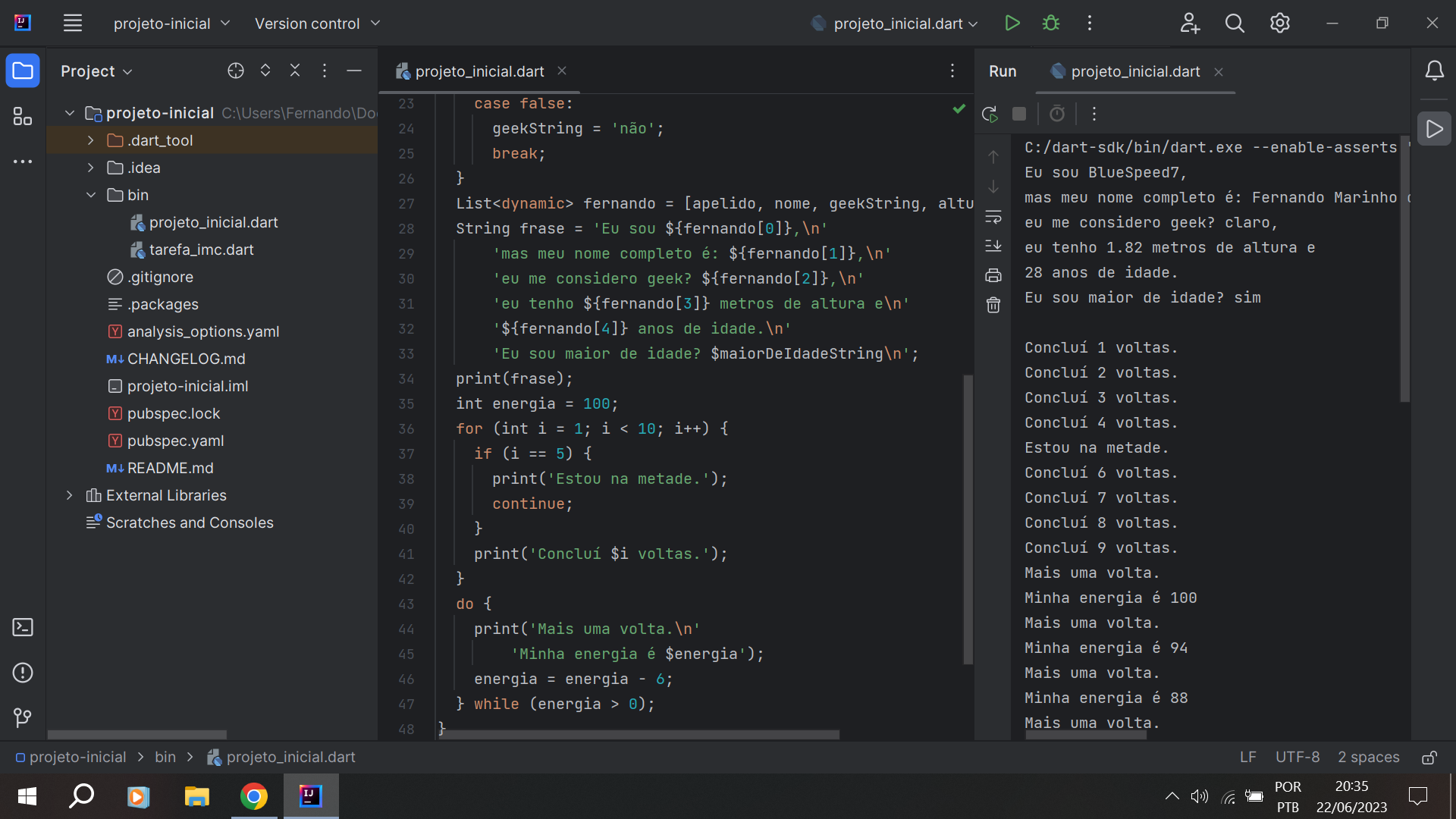
Task: Expand all Project tree nodes
Action: pyautogui.click(x=265, y=71)
